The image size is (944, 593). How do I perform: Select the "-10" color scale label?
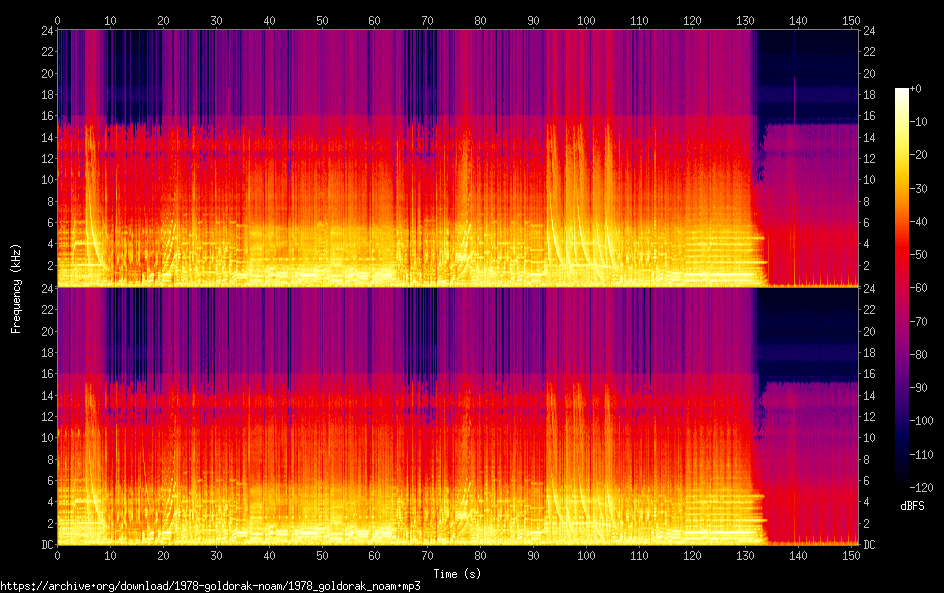(x=918, y=122)
